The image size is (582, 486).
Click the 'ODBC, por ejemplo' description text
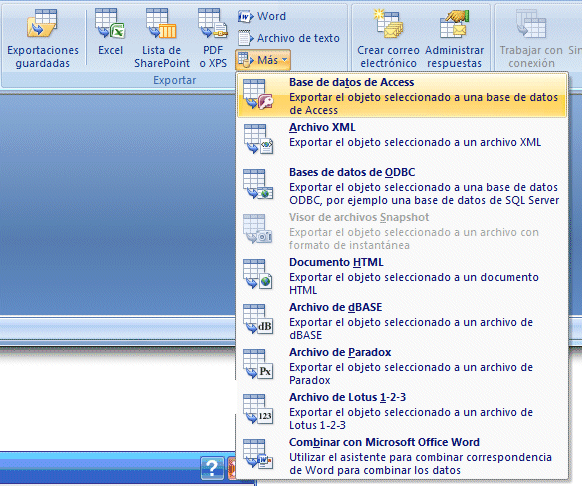(424, 200)
